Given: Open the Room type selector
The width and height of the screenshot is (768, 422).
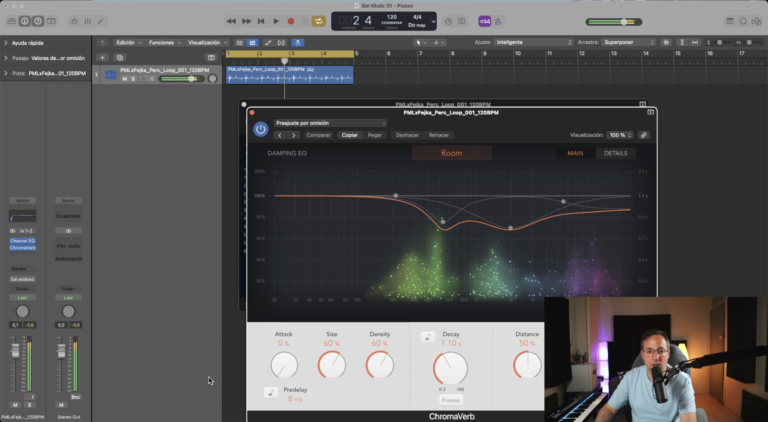Looking at the screenshot, I should pyautogui.click(x=452, y=153).
